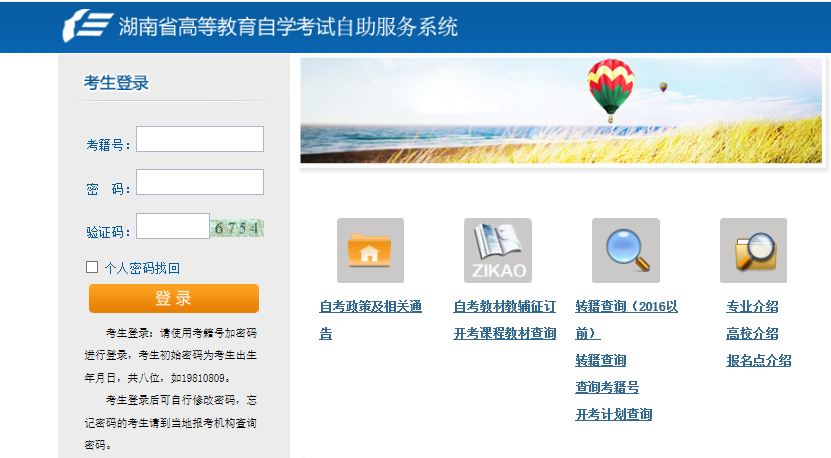This screenshot has height=458, width=831.
Task: Click the captcha image 6754
Action: click(x=237, y=228)
